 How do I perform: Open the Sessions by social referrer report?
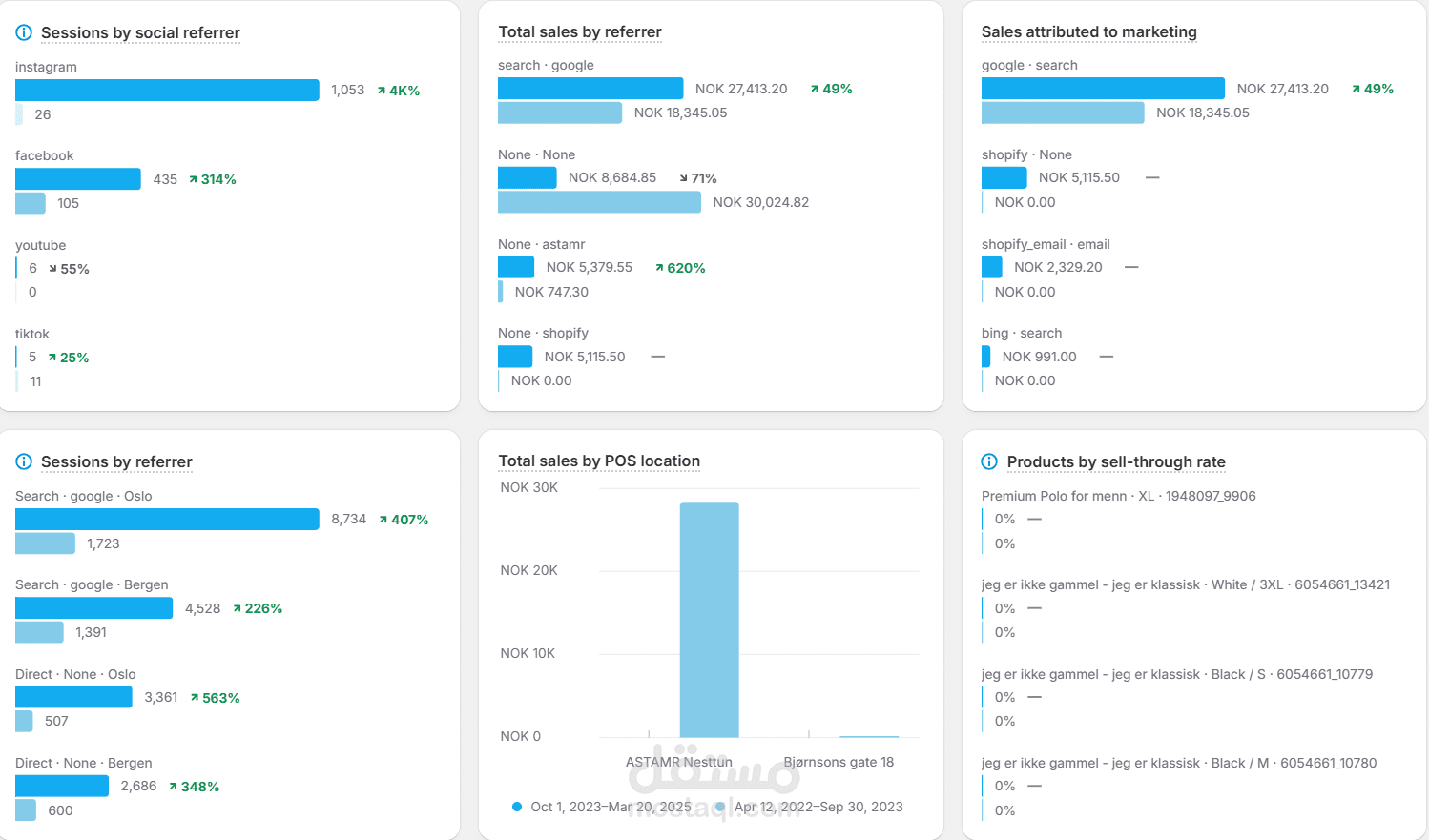140,32
